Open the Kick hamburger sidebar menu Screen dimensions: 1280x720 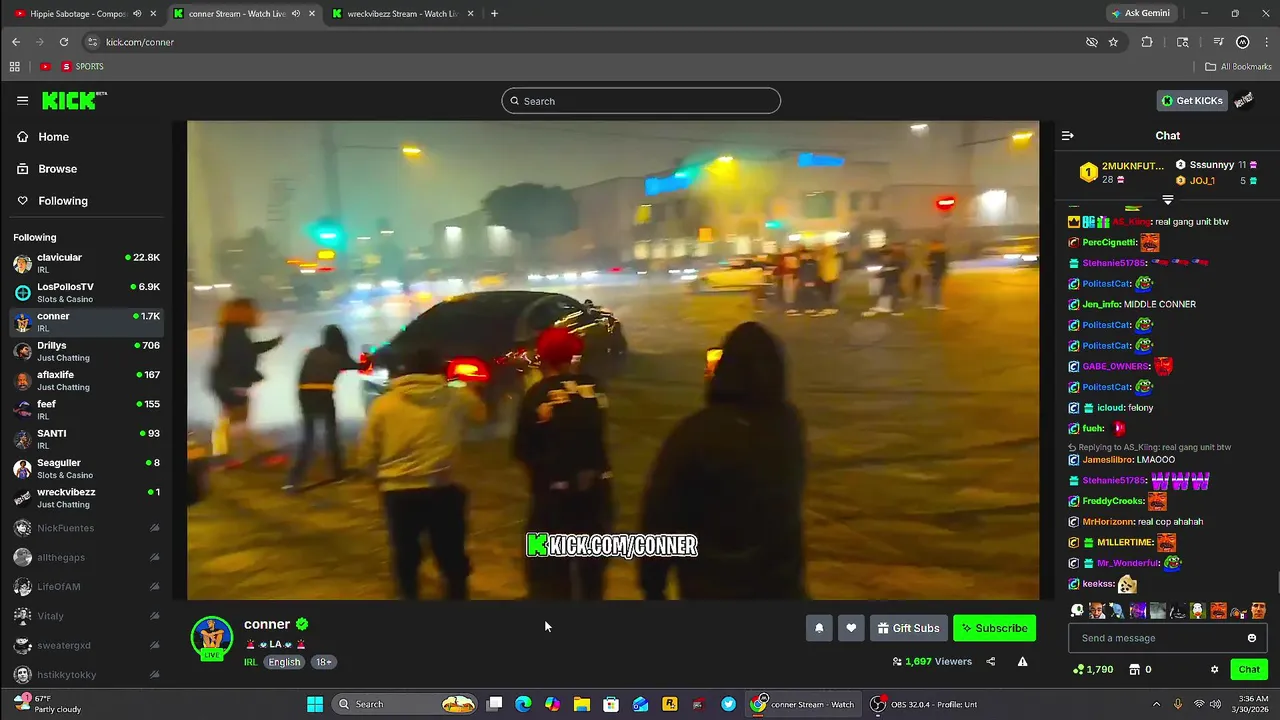22,100
